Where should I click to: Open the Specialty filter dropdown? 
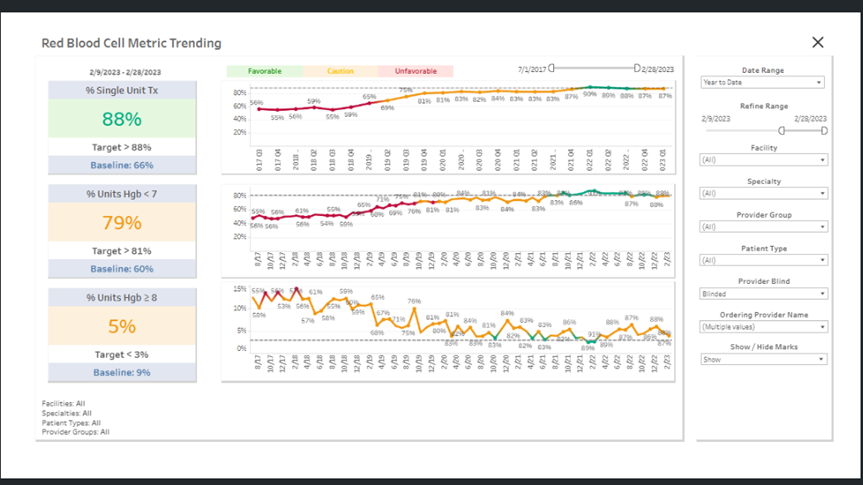tap(763, 193)
